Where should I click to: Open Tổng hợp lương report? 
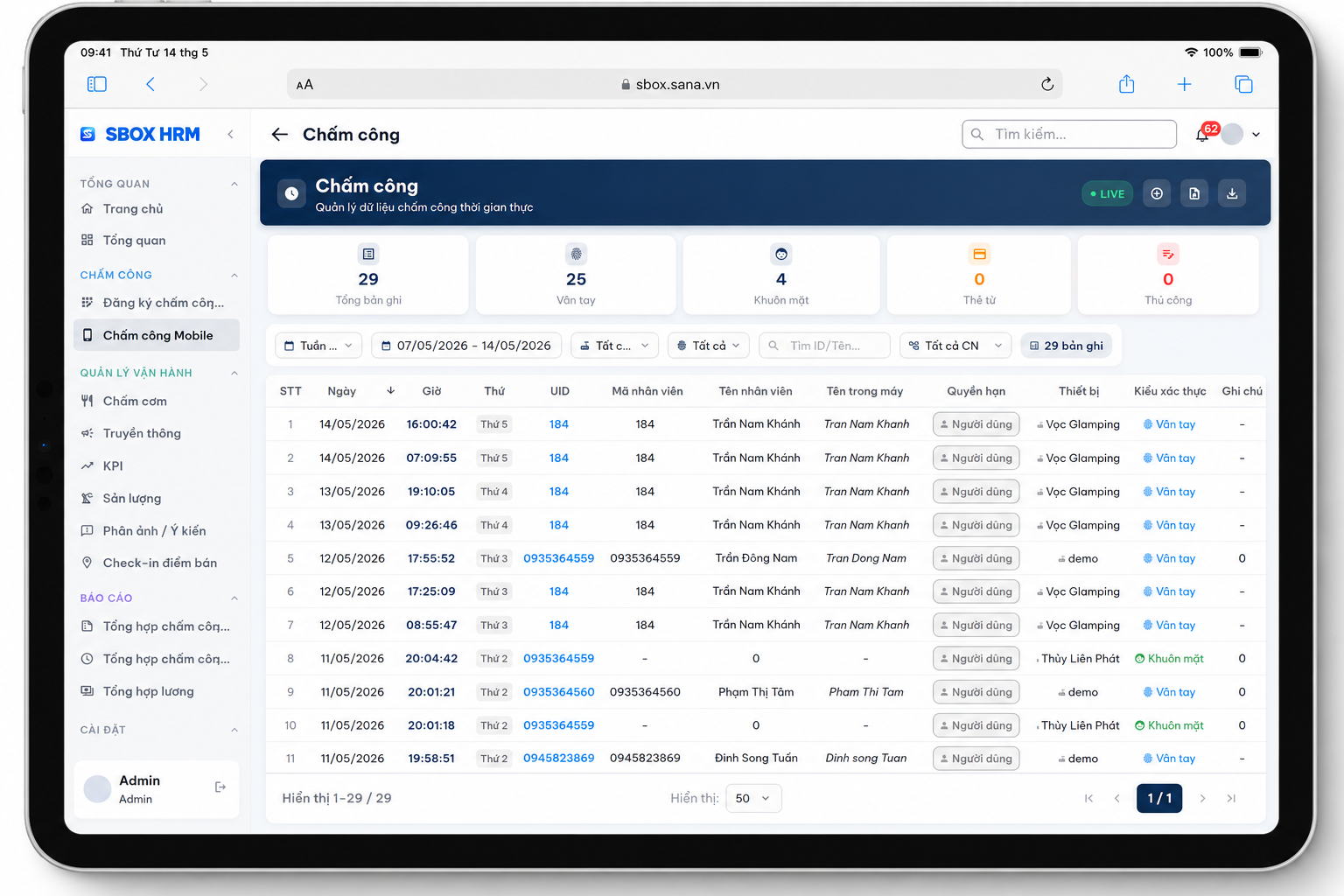tap(157, 691)
